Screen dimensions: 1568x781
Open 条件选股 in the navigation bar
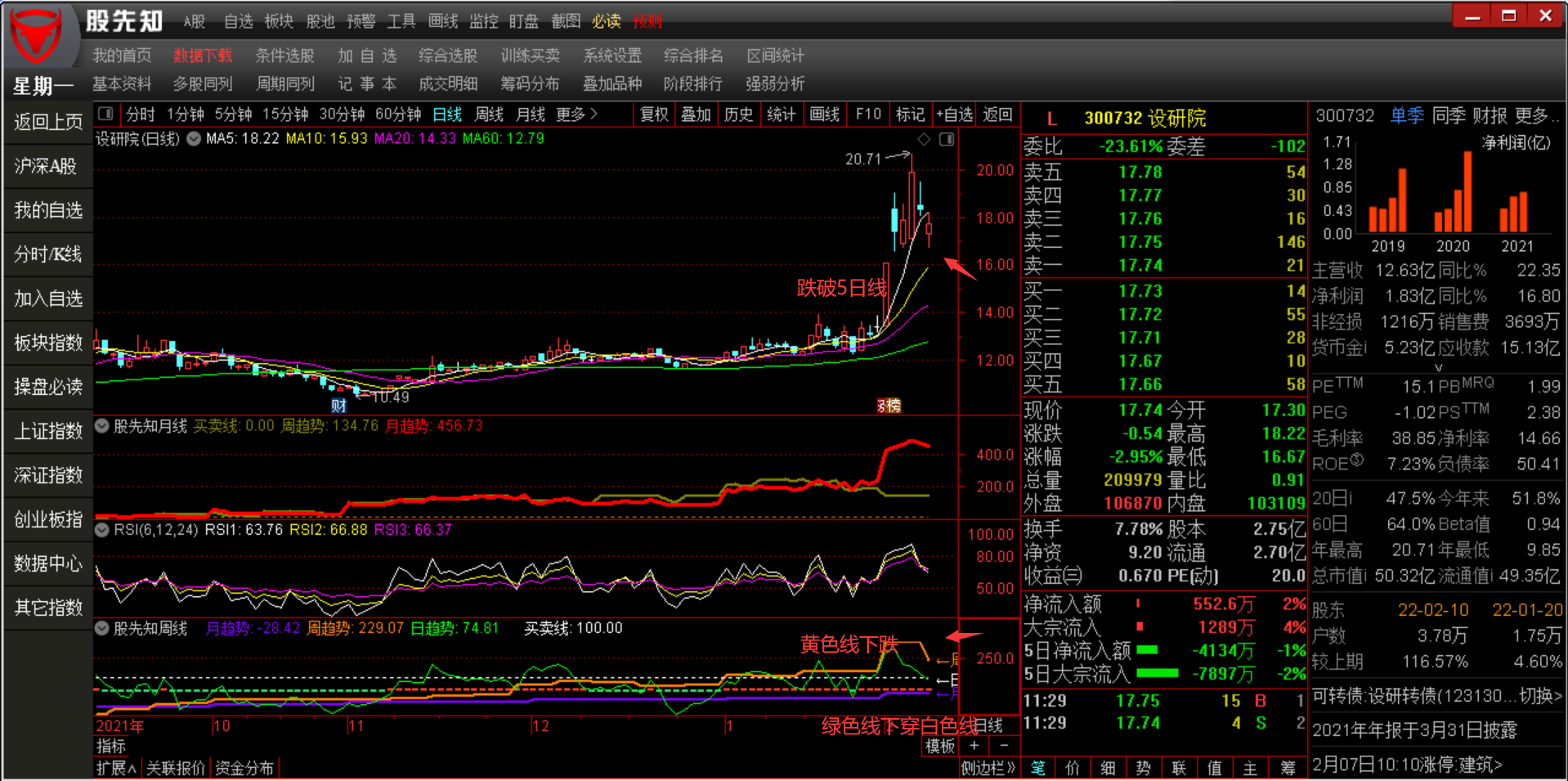pos(284,56)
